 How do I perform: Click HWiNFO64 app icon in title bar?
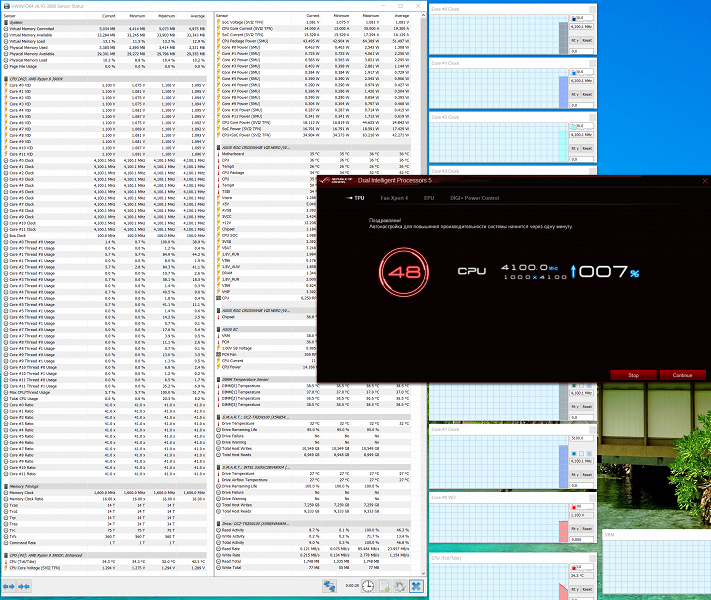coord(6,6)
